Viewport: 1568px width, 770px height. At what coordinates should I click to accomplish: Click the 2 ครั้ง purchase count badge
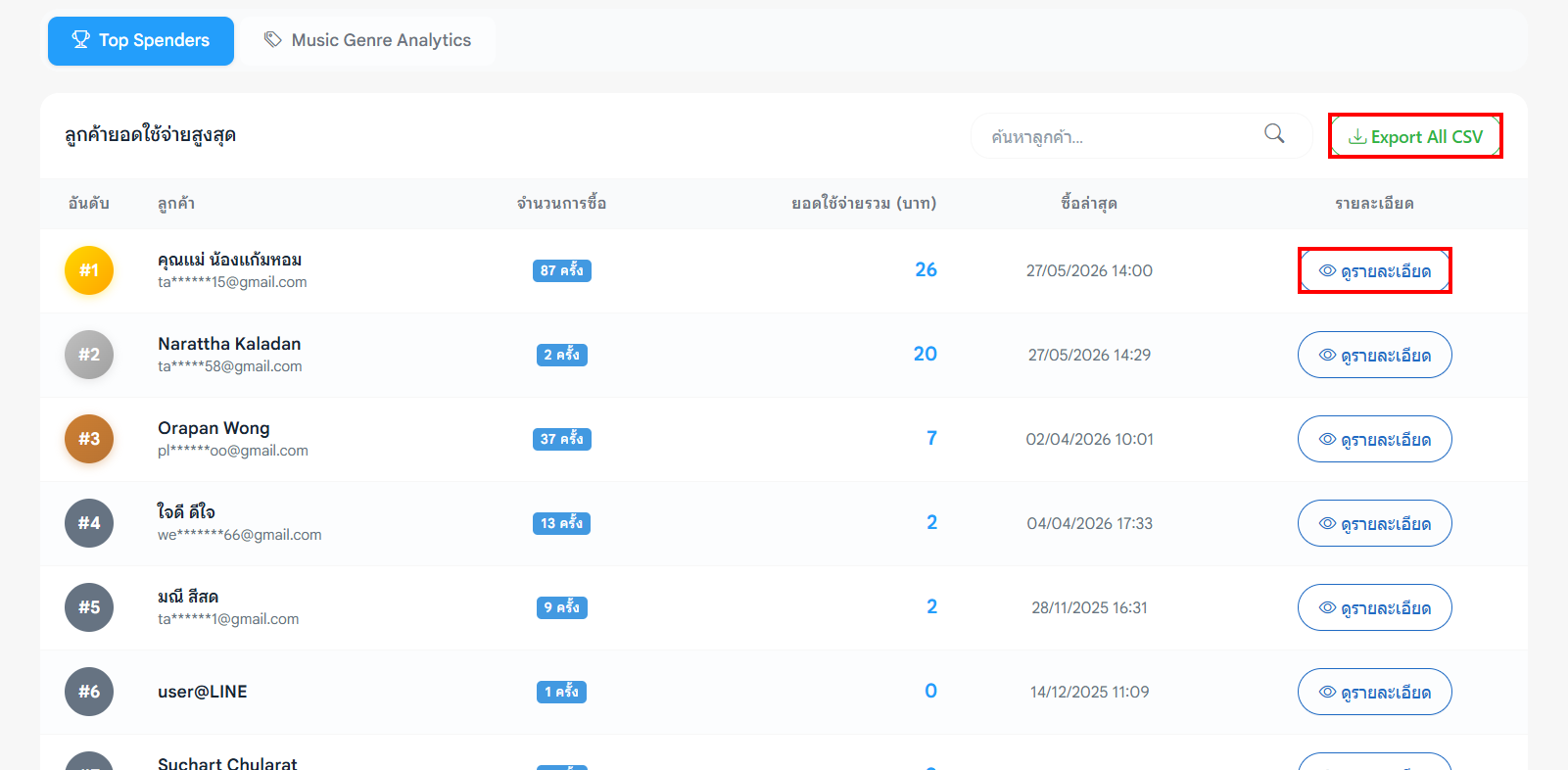pos(562,355)
